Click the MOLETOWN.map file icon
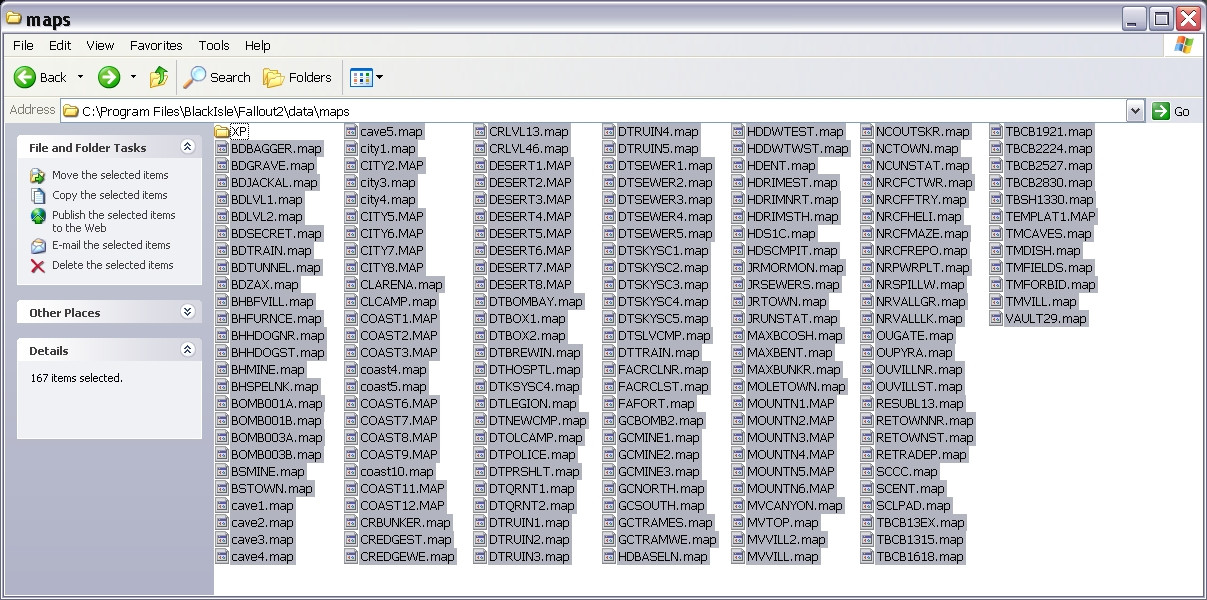 tap(739, 387)
